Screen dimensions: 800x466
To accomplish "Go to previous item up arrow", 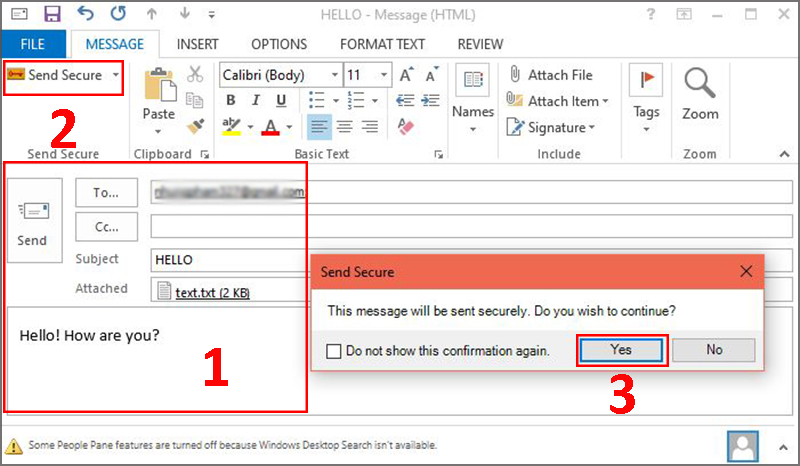I will click(x=152, y=14).
